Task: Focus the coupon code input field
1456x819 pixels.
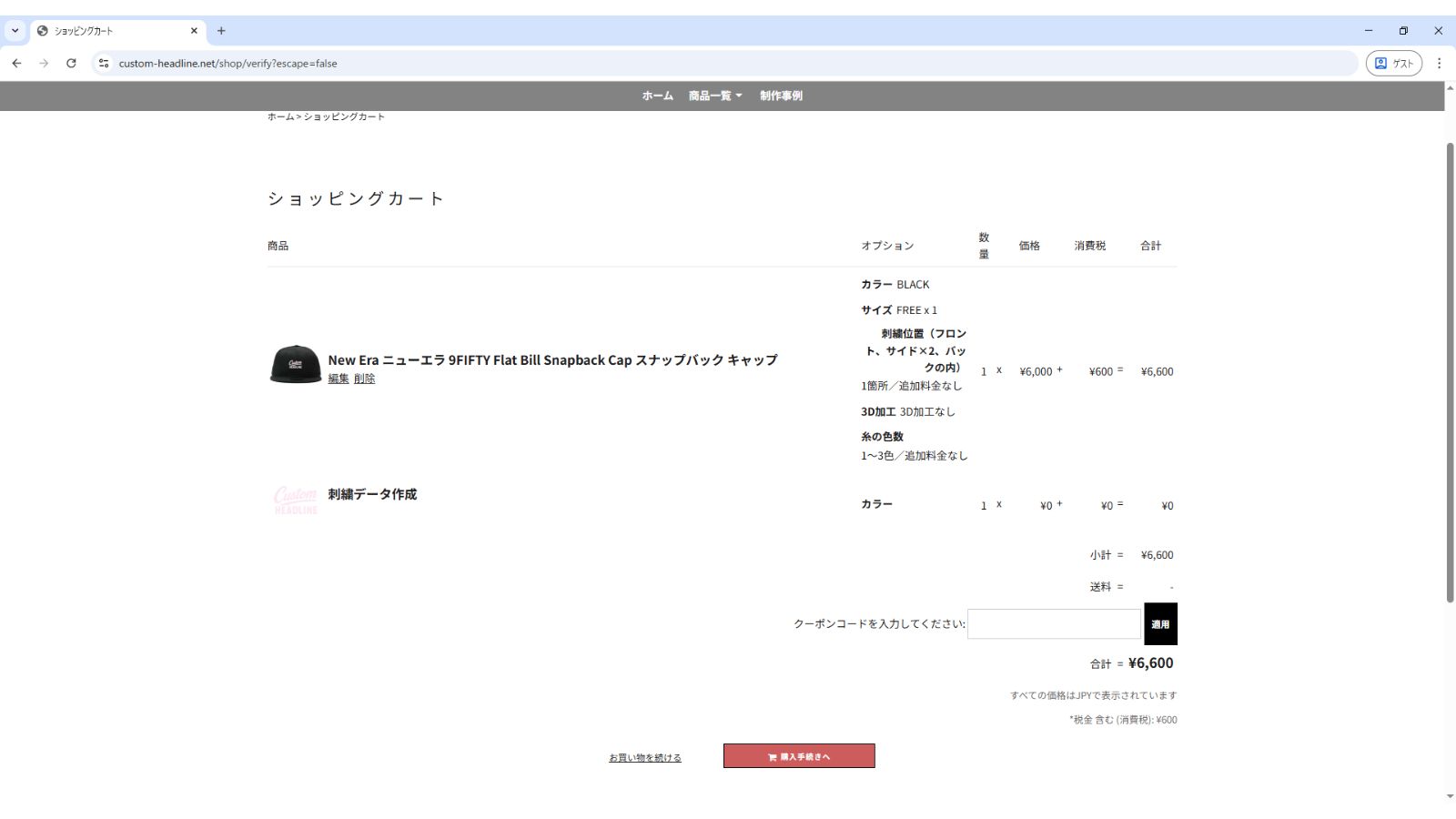Action: point(1054,624)
